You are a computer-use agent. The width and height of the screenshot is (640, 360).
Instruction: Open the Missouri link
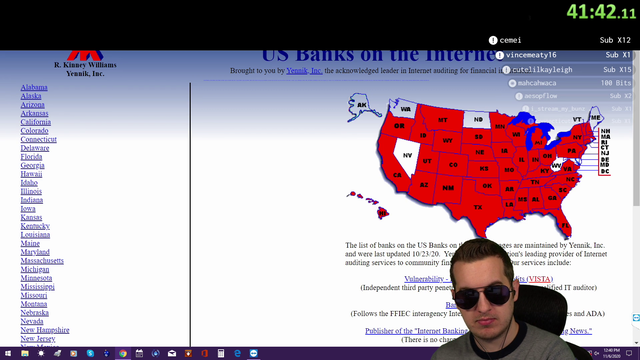(33, 295)
